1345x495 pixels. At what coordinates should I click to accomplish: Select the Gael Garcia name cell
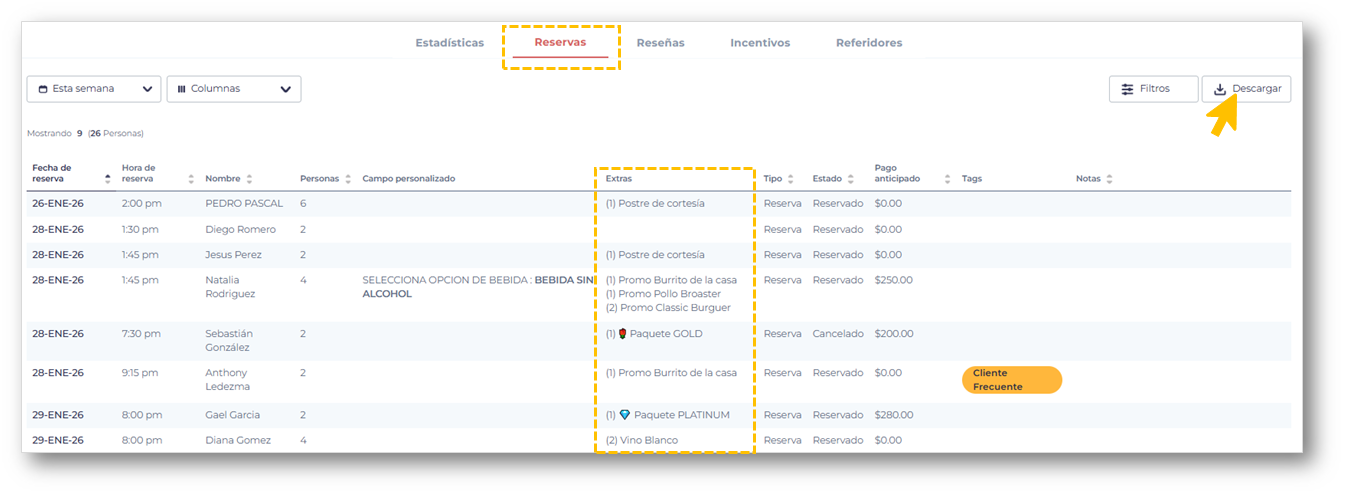click(x=233, y=415)
